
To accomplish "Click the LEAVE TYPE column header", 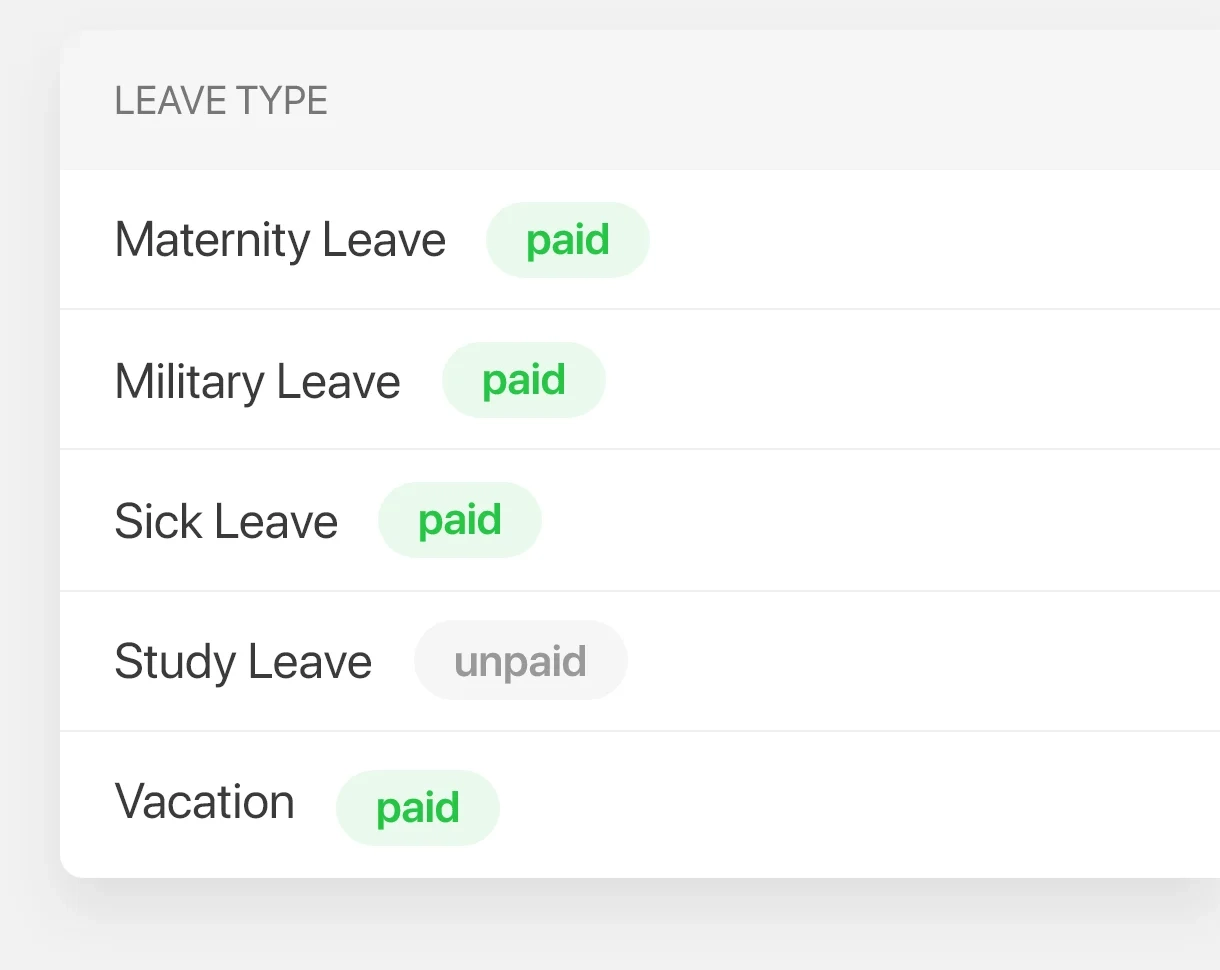I will click(221, 101).
